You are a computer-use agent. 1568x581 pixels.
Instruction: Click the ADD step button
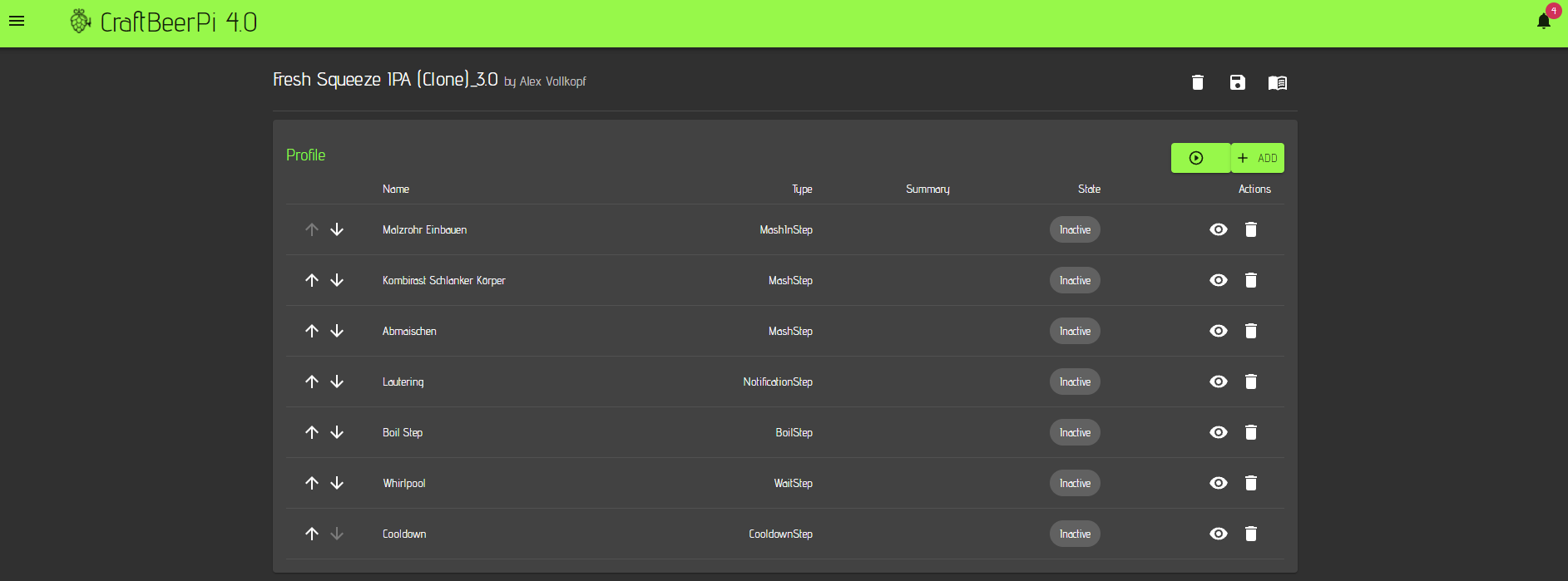tap(1257, 158)
